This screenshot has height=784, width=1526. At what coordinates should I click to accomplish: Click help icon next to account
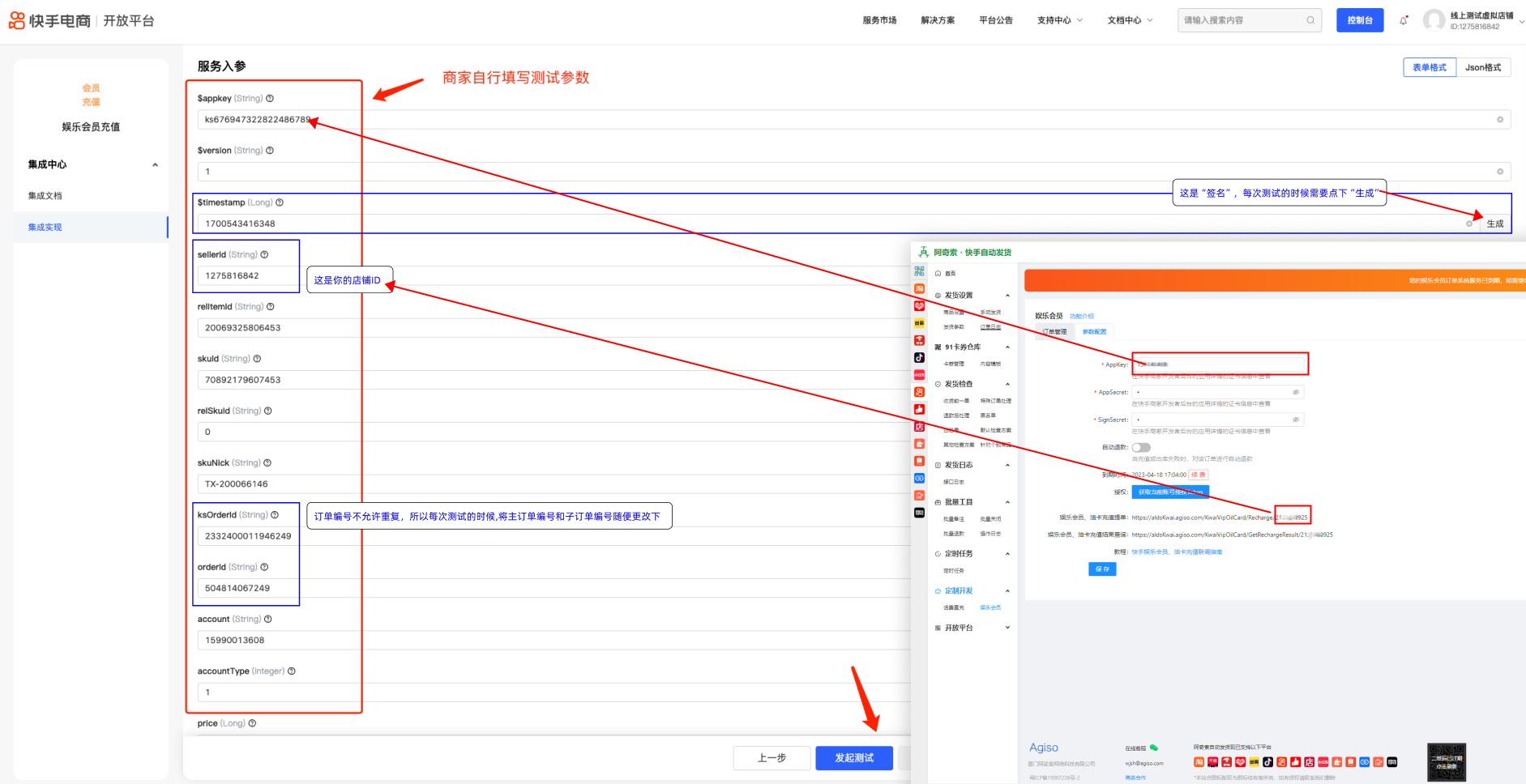coord(268,620)
